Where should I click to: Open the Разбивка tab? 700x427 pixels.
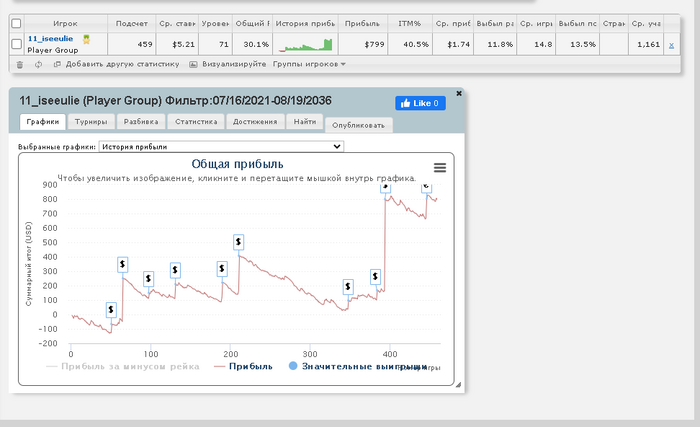click(141, 121)
